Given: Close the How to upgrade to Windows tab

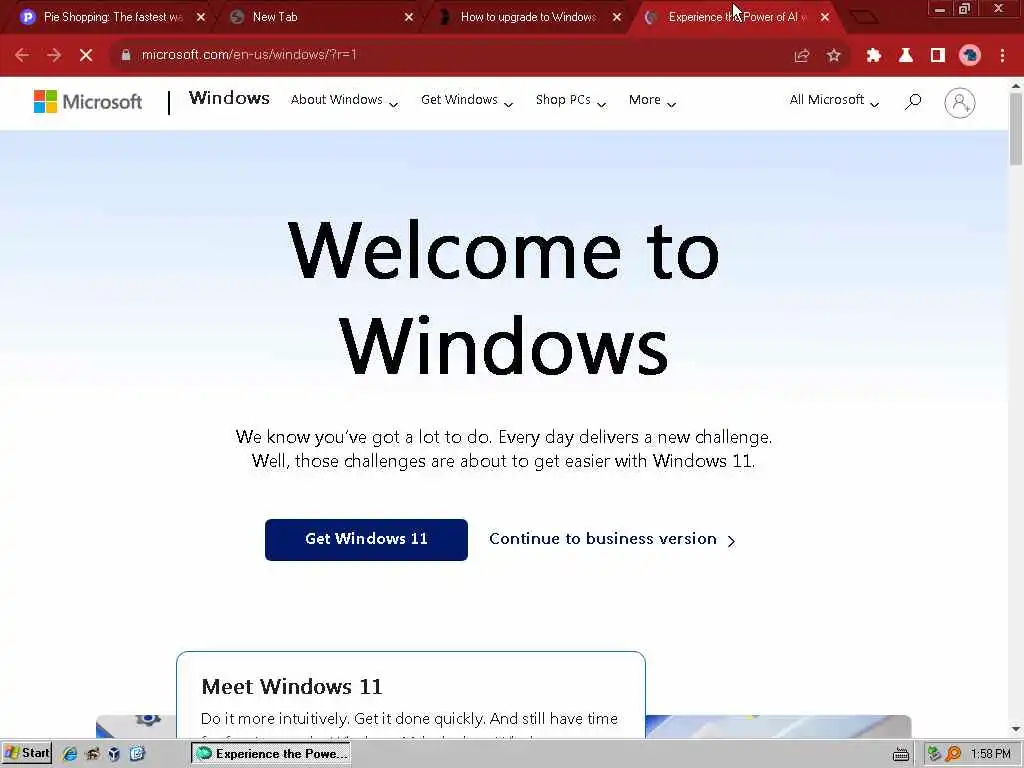Looking at the screenshot, I should (x=616, y=17).
